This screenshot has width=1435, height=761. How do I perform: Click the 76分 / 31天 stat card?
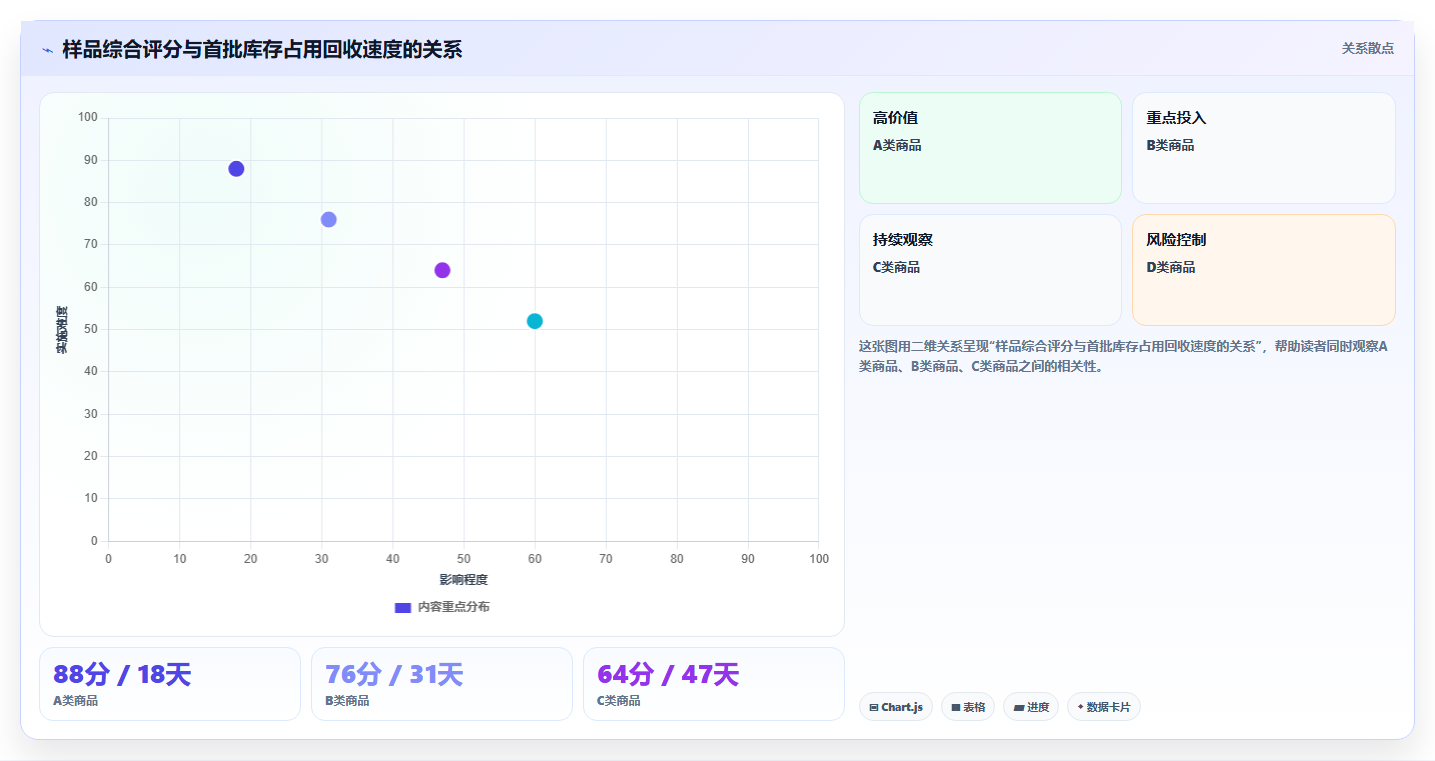tap(442, 684)
